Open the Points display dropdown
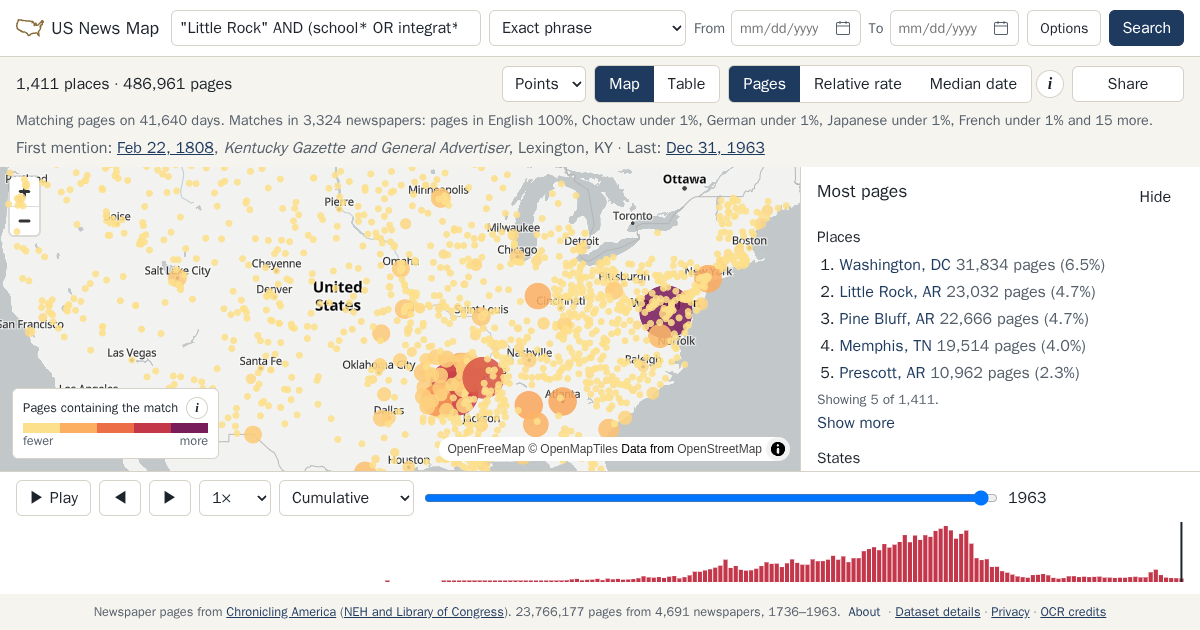The width and height of the screenshot is (1200, 630). (544, 84)
